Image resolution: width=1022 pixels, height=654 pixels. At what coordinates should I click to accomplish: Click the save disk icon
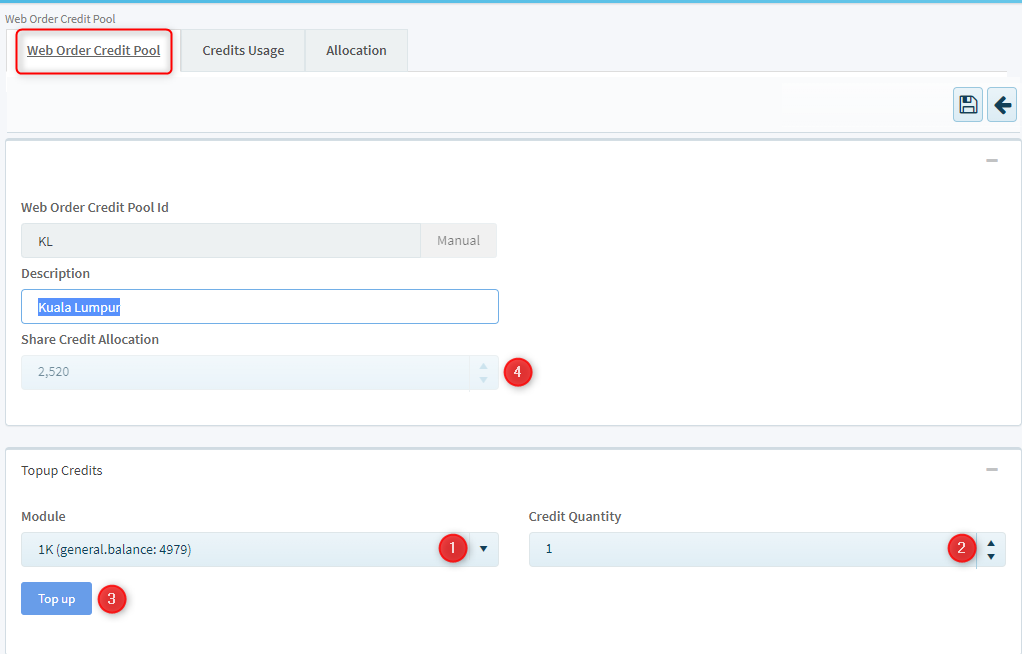tap(967, 105)
